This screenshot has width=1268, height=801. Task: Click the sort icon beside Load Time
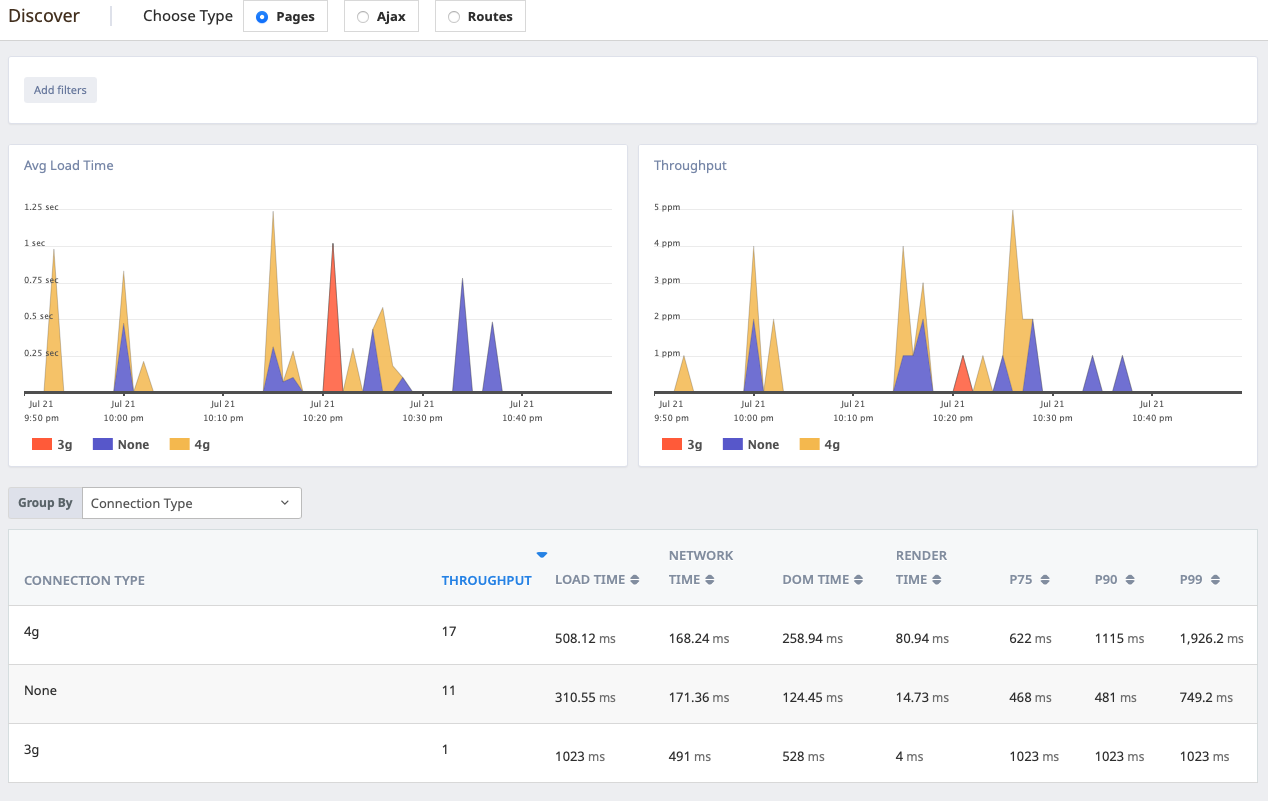tap(634, 580)
